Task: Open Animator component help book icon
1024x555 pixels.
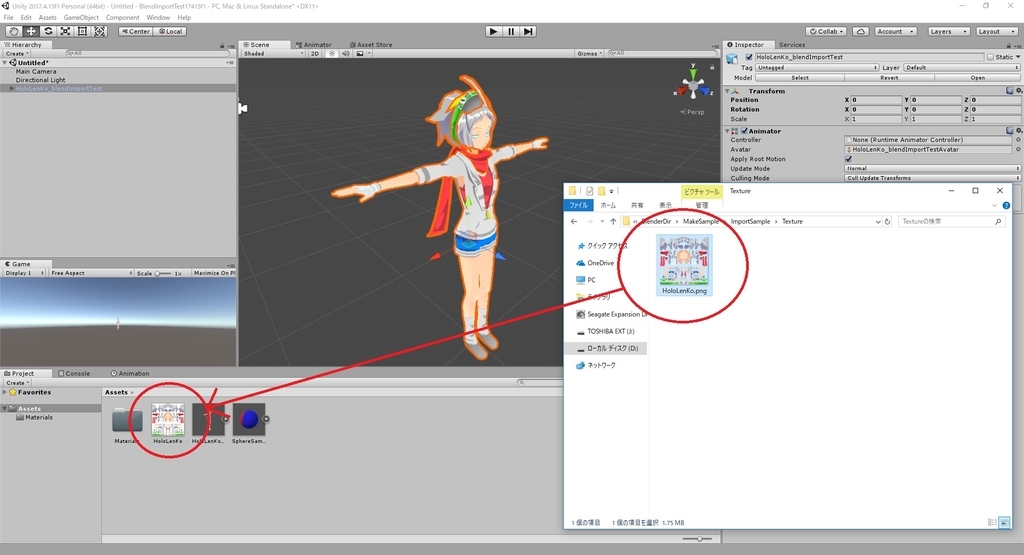Action: click(1010, 131)
